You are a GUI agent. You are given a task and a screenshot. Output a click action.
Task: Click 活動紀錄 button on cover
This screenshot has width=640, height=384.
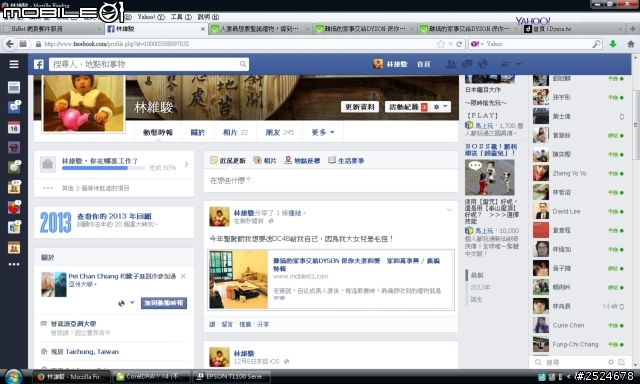pos(407,107)
